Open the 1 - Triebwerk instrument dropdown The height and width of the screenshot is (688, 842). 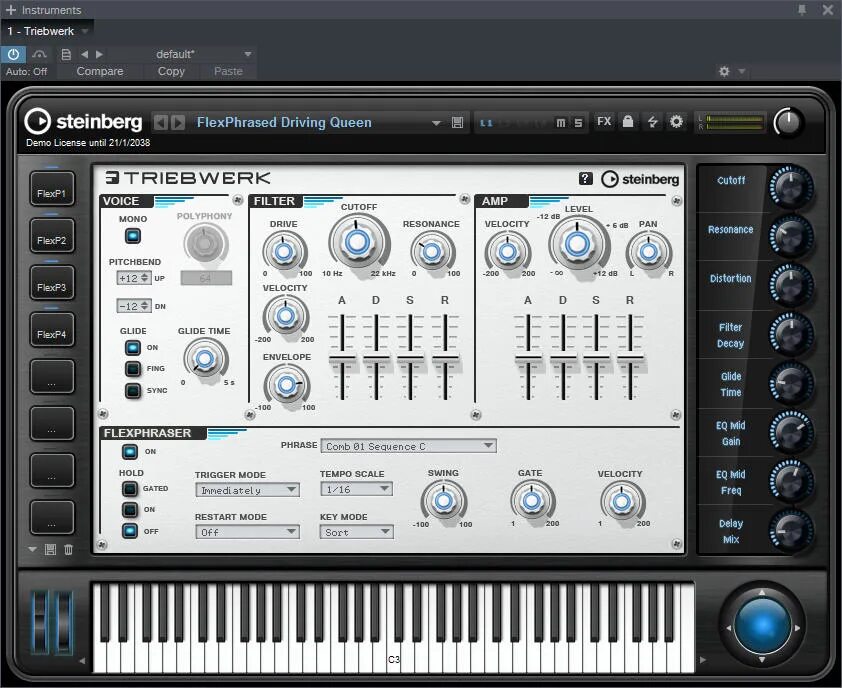pyautogui.click(x=85, y=31)
